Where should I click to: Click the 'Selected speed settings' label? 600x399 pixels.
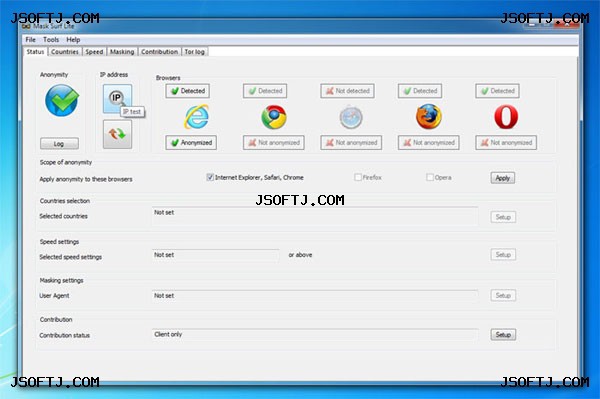[x=70, y=257]
